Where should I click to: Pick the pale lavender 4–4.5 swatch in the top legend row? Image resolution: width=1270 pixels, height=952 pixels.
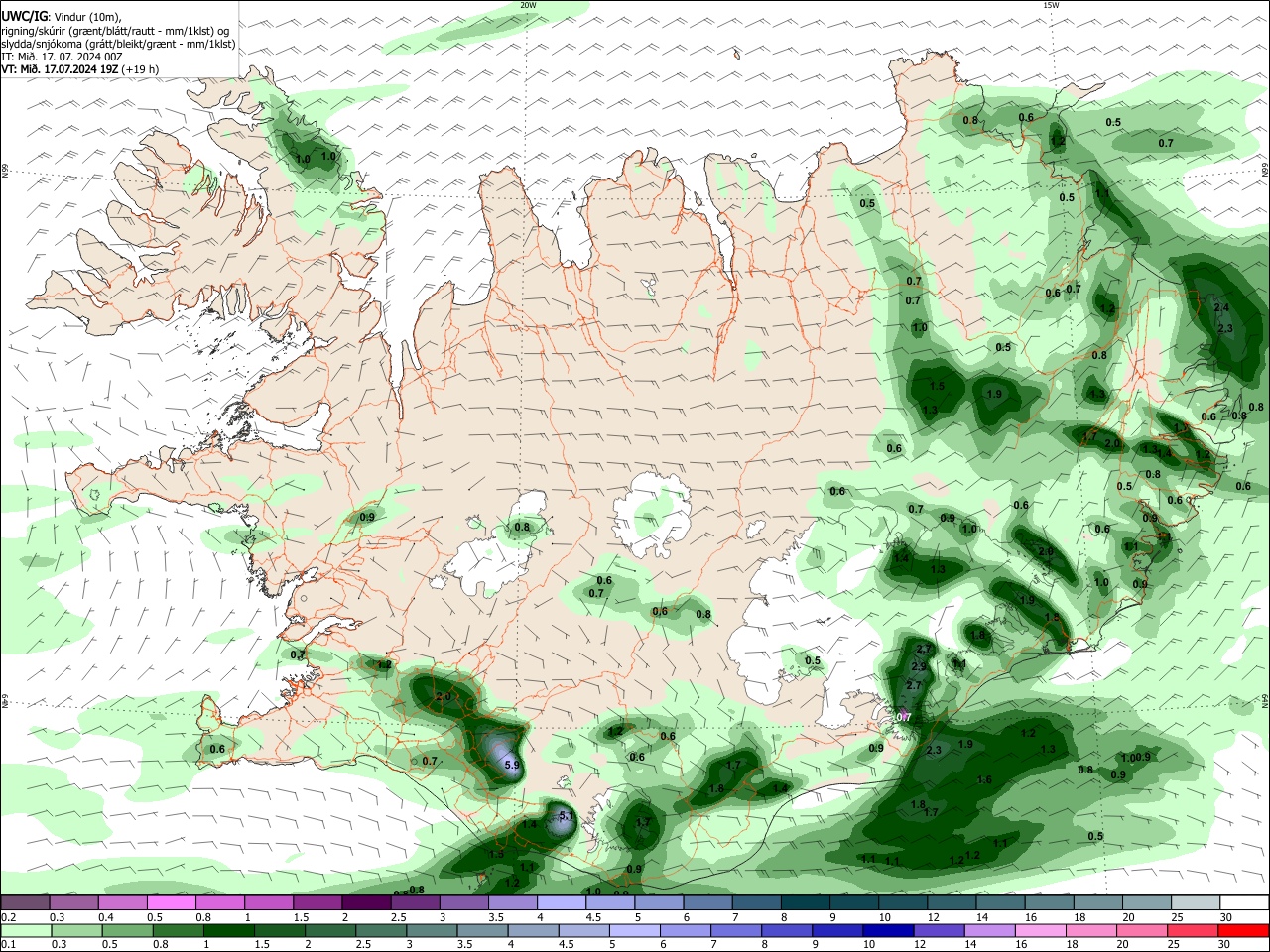560,903
